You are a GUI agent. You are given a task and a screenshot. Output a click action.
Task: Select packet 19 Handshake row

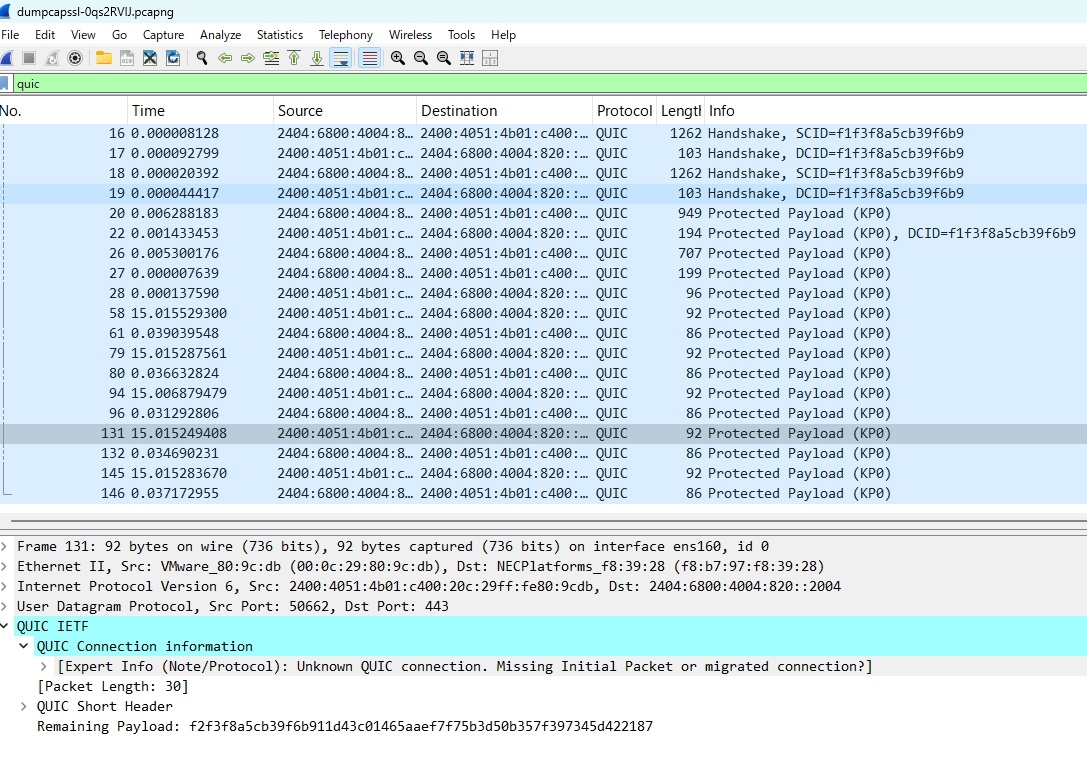(544, 193)
